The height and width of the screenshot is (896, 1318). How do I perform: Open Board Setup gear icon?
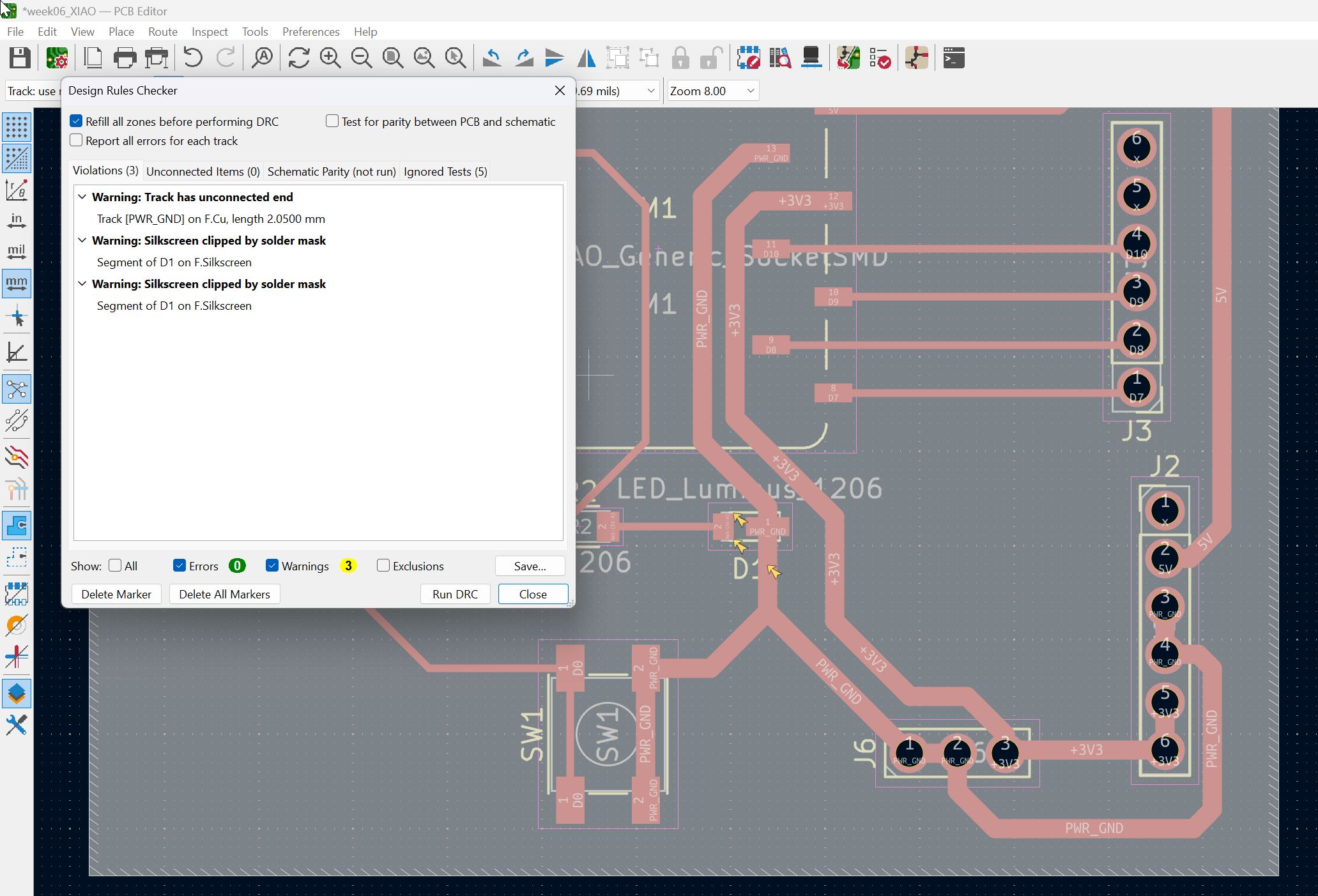point(57,58)
